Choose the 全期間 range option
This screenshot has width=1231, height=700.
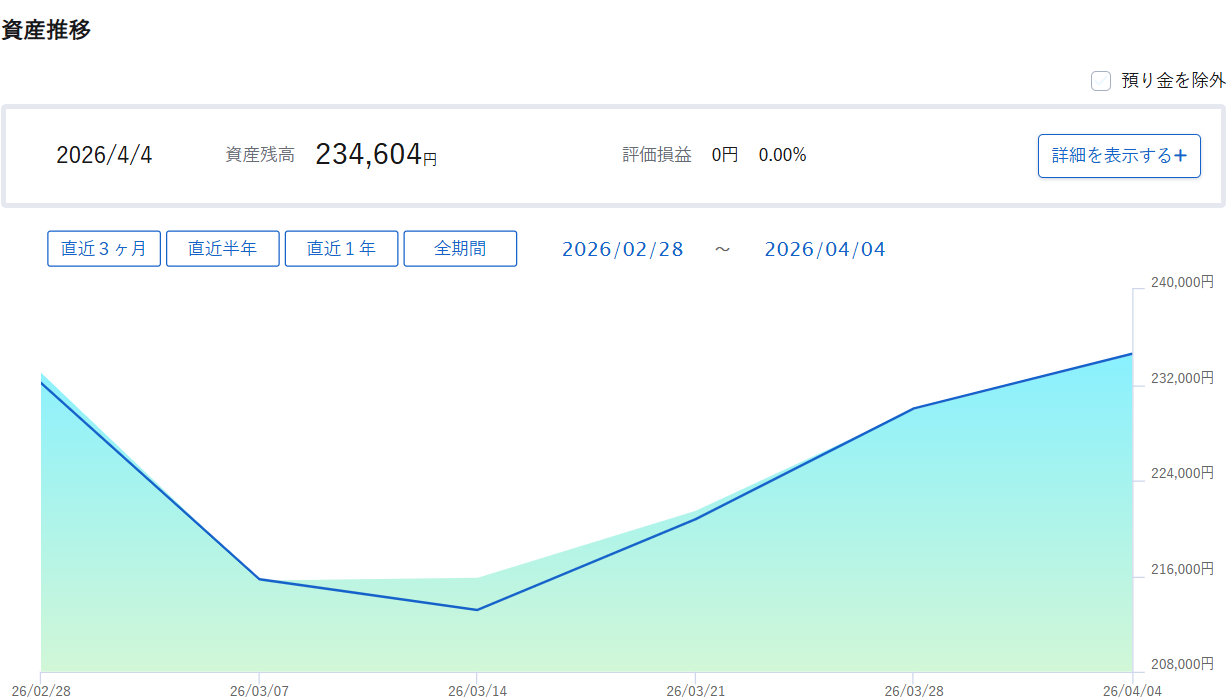click(460, 249)
